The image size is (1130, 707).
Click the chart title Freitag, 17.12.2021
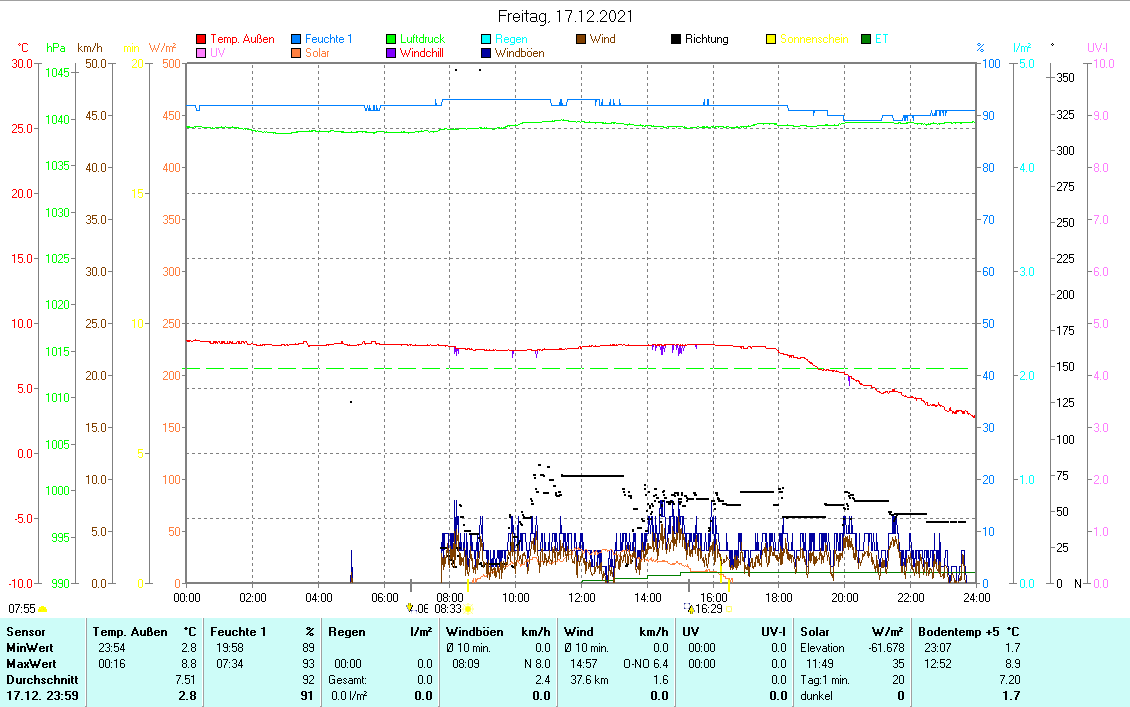coord(565,17)
